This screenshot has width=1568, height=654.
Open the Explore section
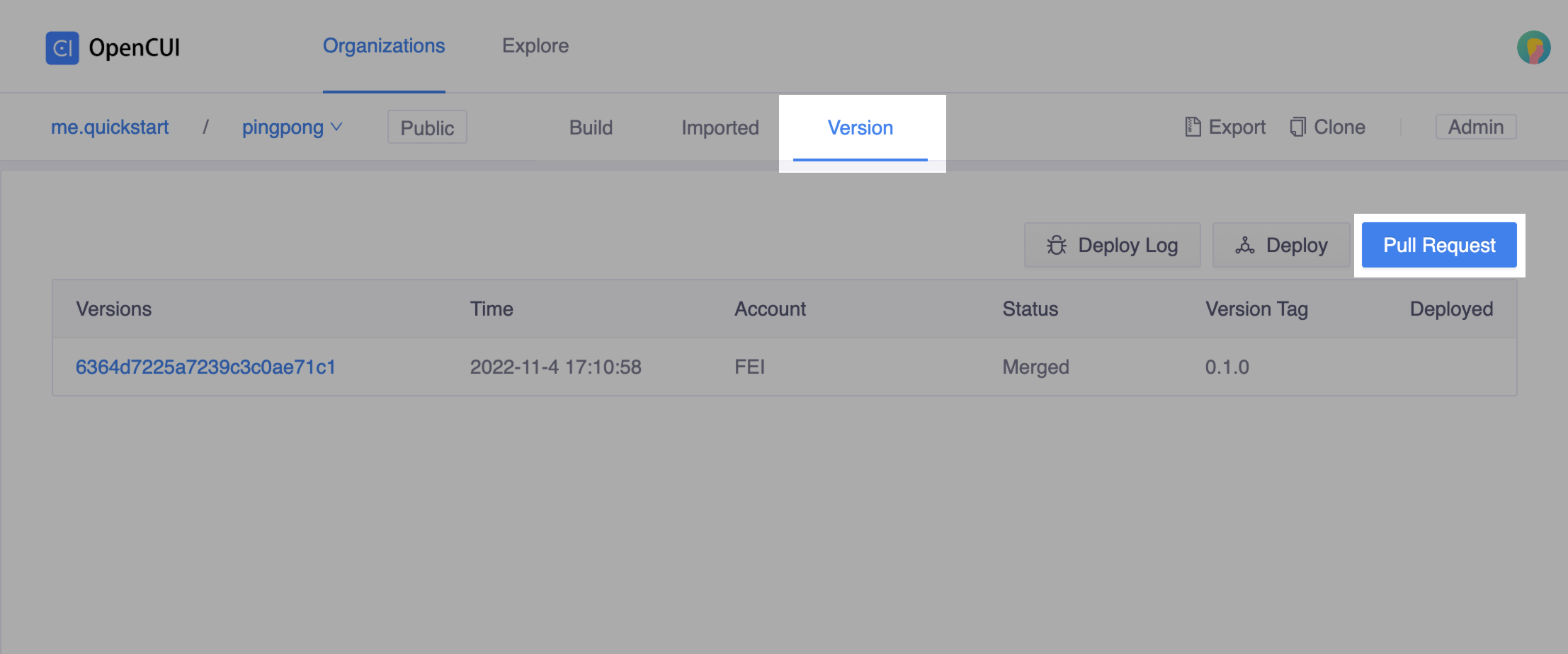click(535, 45)
